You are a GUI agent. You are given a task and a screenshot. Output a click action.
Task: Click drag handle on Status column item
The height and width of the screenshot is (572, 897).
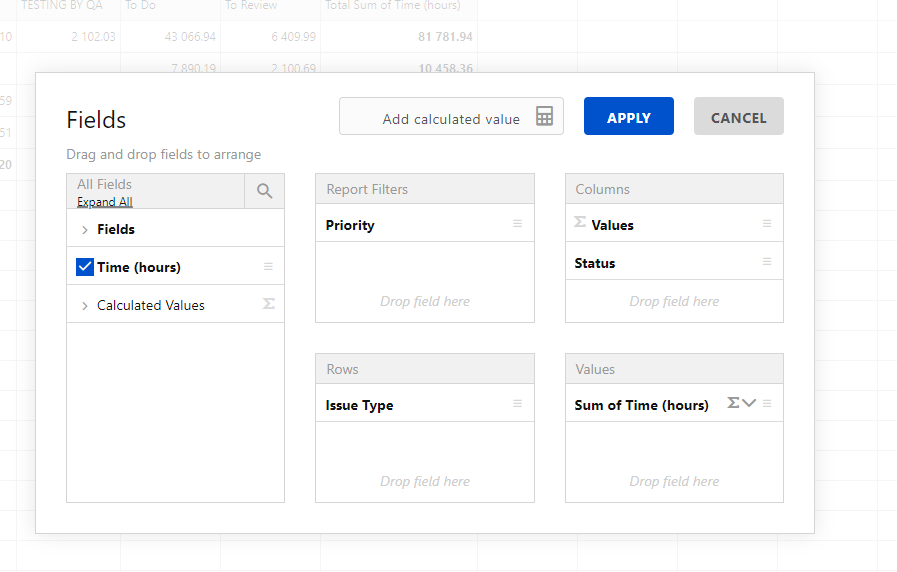tap(767, 262)
